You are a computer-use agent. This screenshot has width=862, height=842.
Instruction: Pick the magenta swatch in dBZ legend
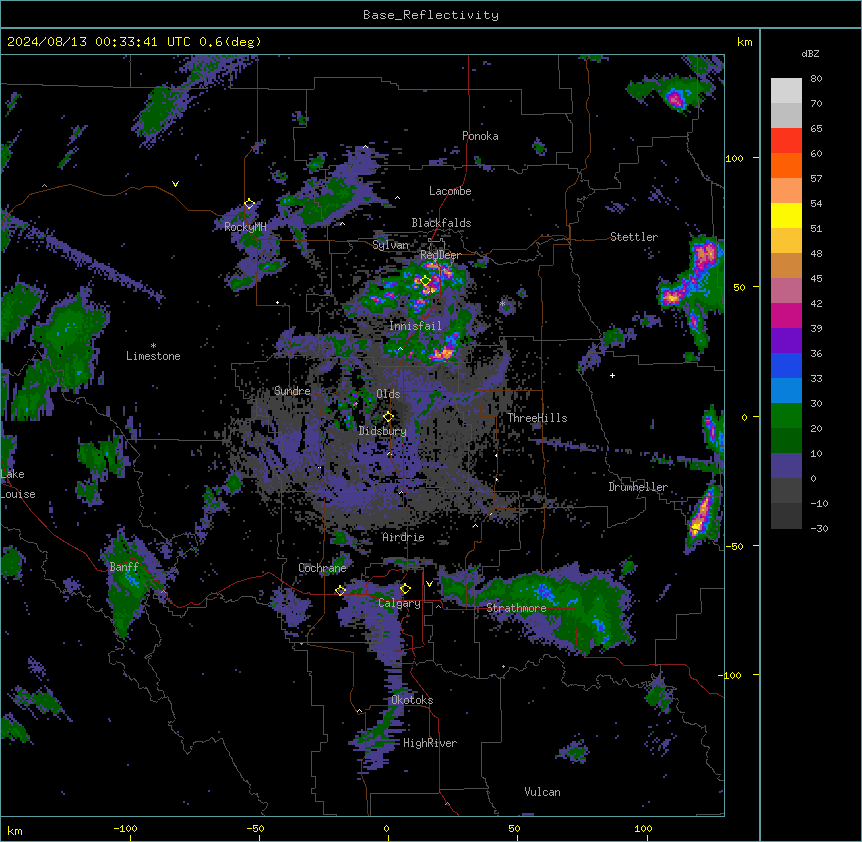(786, 315)
